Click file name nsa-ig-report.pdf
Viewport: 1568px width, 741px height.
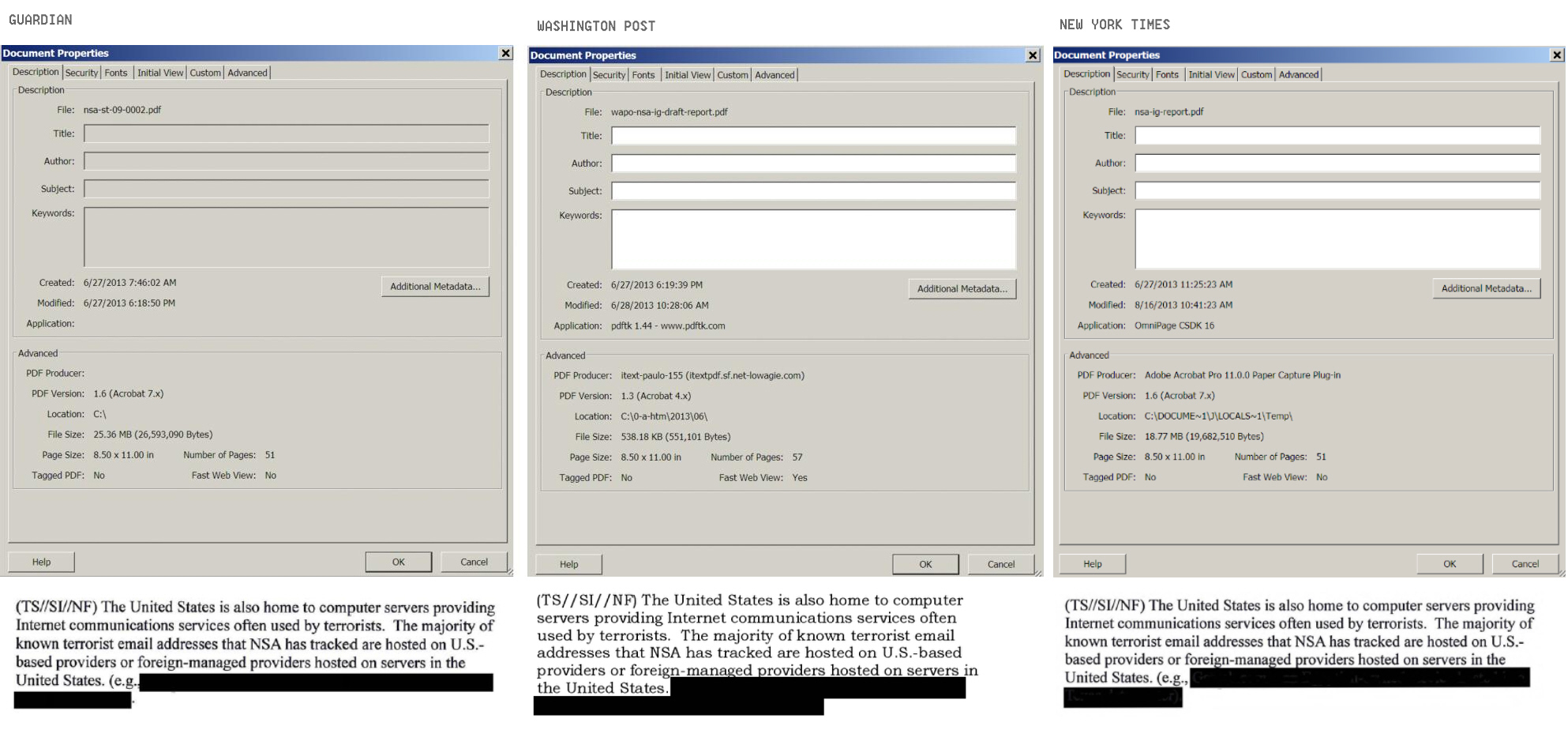(x=1169, y=111)
